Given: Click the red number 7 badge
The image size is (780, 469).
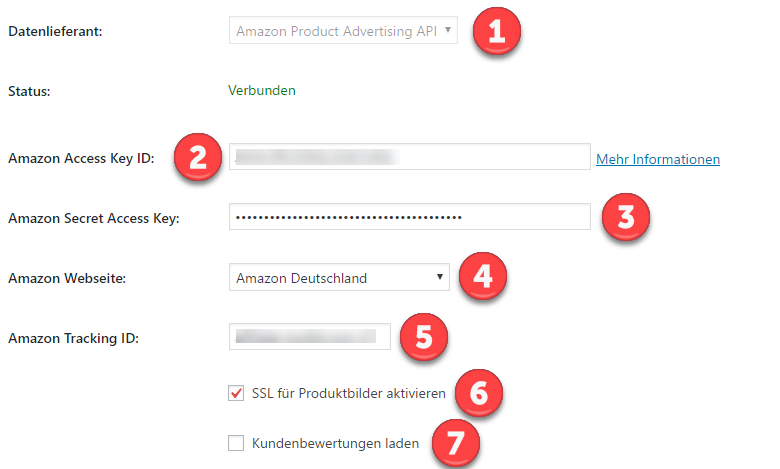Looking at the screenshot, I should coord(455,443).
